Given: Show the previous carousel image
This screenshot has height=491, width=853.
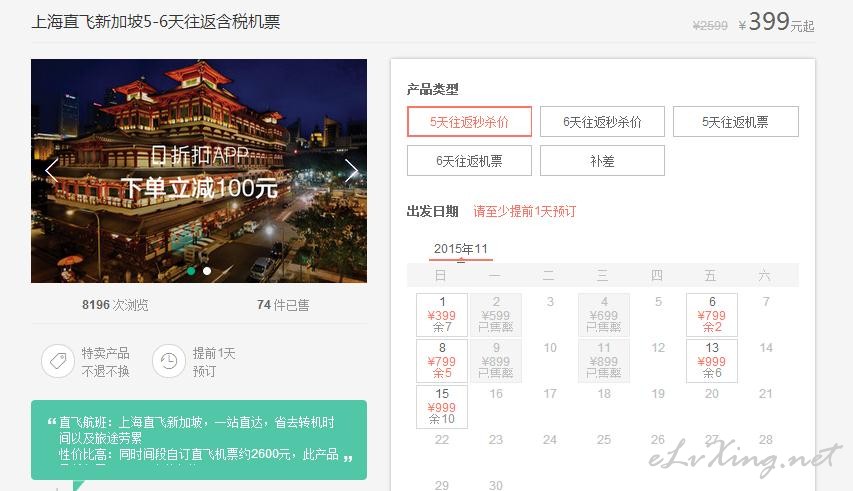Looking at the screenshot, I should tap(52, 170).
